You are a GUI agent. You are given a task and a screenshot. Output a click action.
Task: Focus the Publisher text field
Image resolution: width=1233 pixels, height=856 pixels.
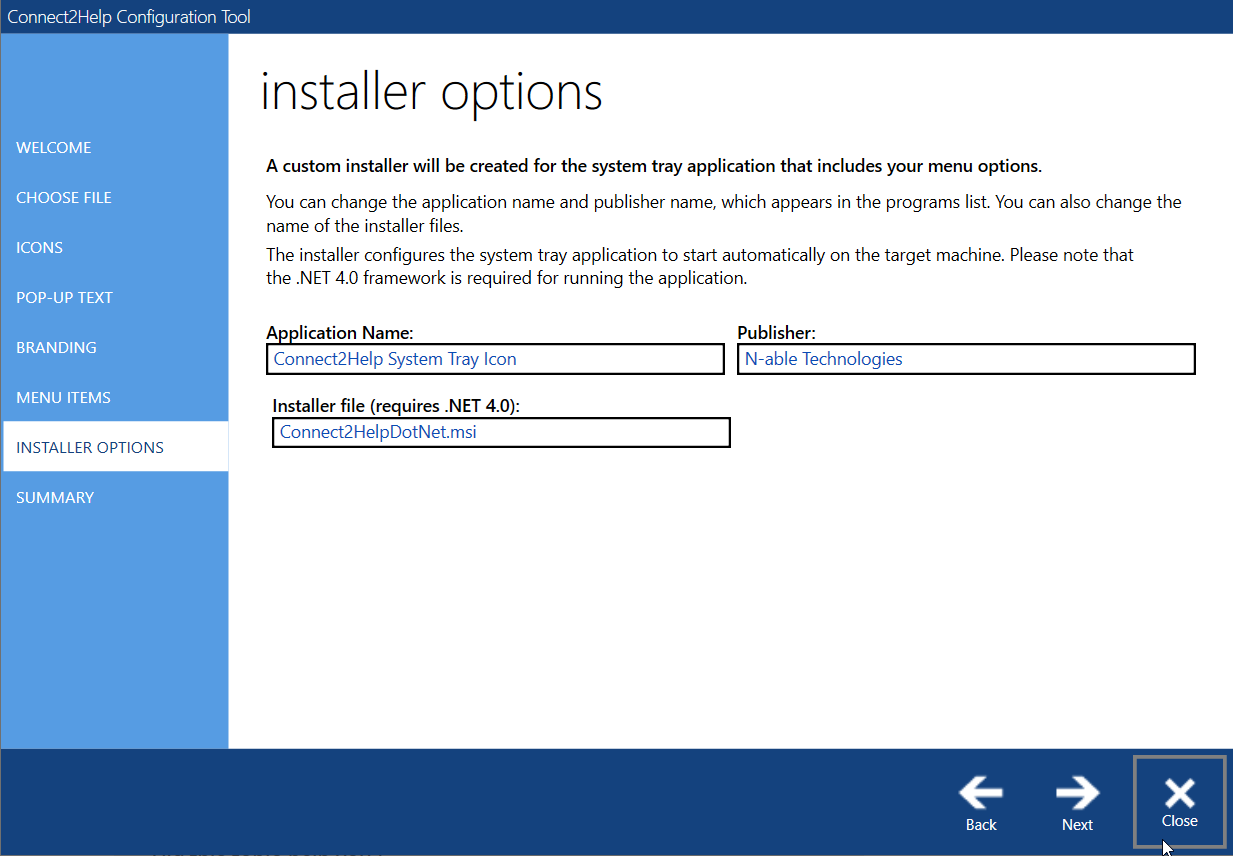pos(965,359)
